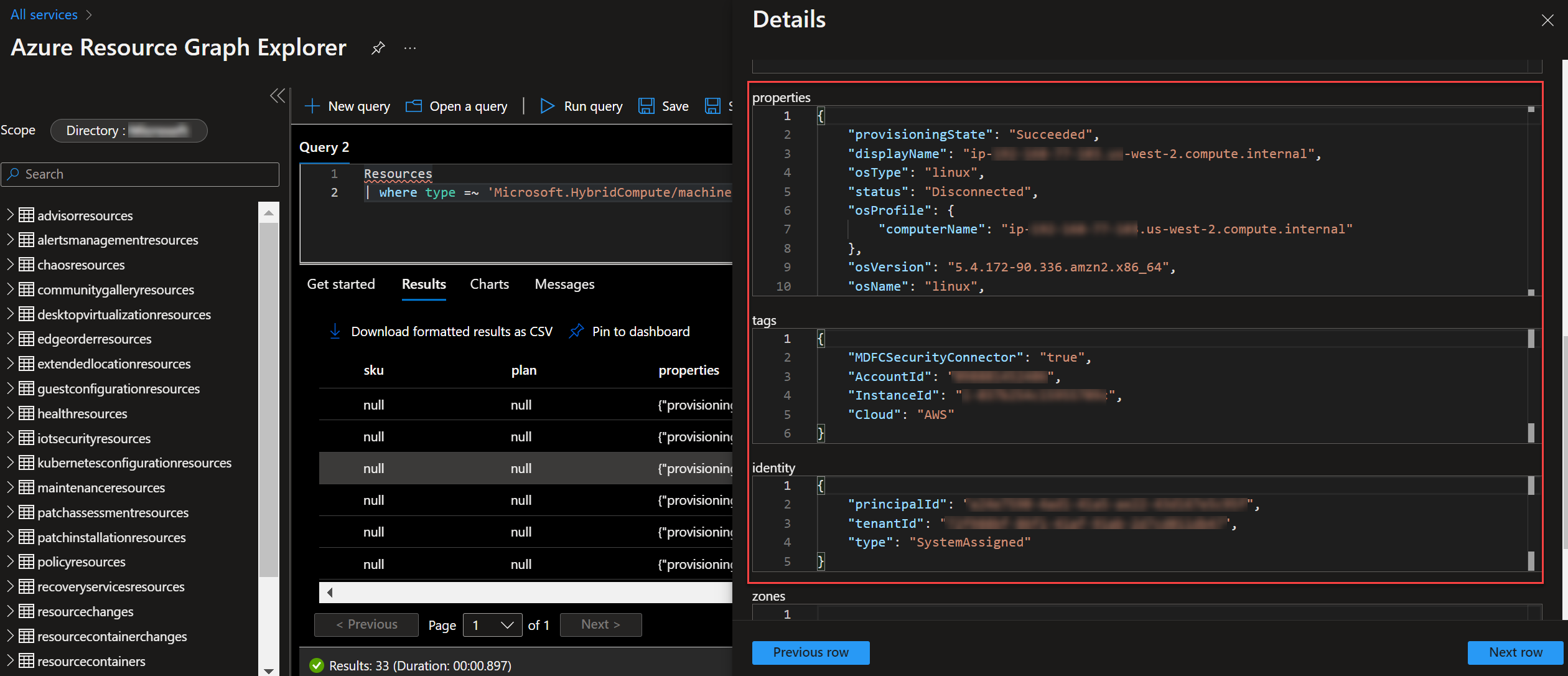
Task: Expand the policyresources table node
Action: pos(10,561)
